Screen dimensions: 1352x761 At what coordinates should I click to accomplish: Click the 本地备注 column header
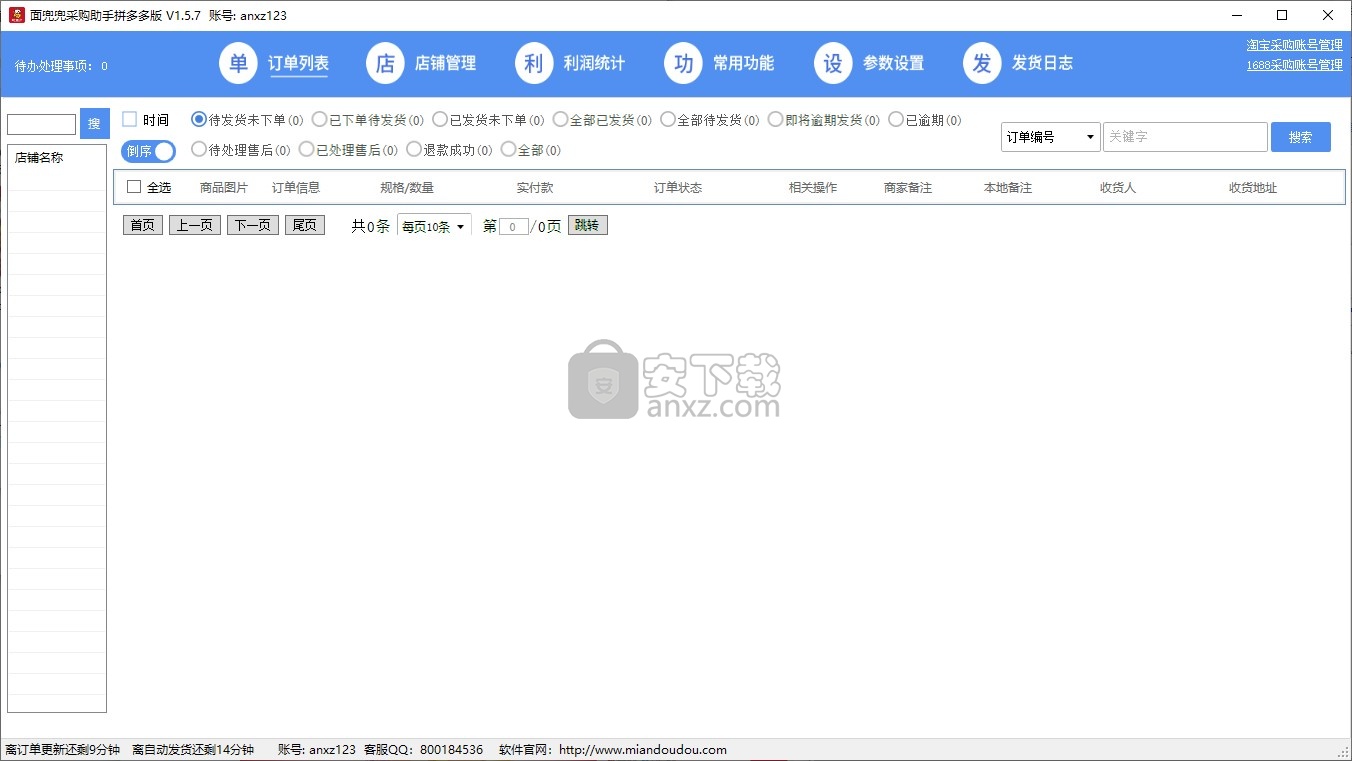coord(1008,187)
